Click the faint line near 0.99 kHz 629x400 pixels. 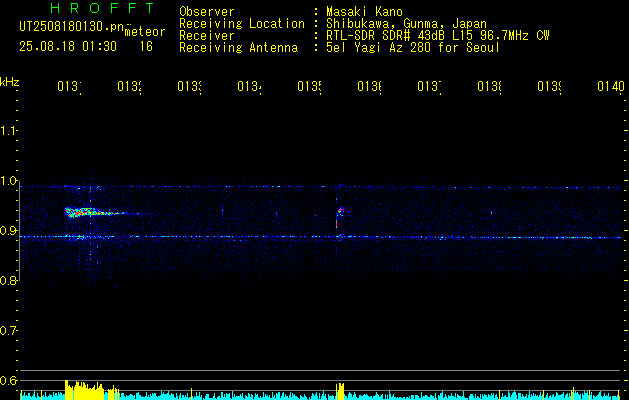321,187
